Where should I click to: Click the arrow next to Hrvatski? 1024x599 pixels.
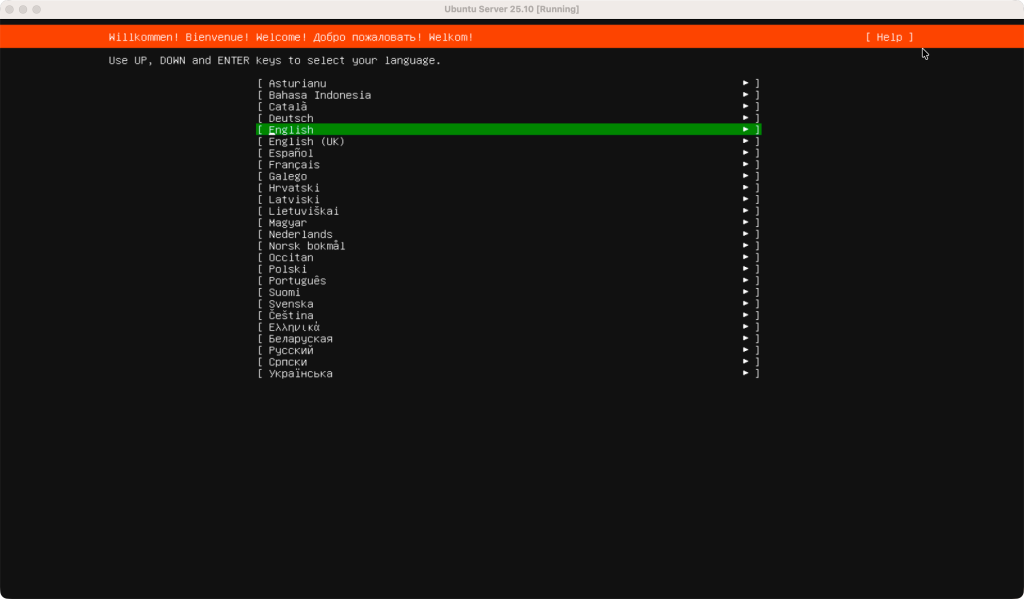[x=746, y=188]
